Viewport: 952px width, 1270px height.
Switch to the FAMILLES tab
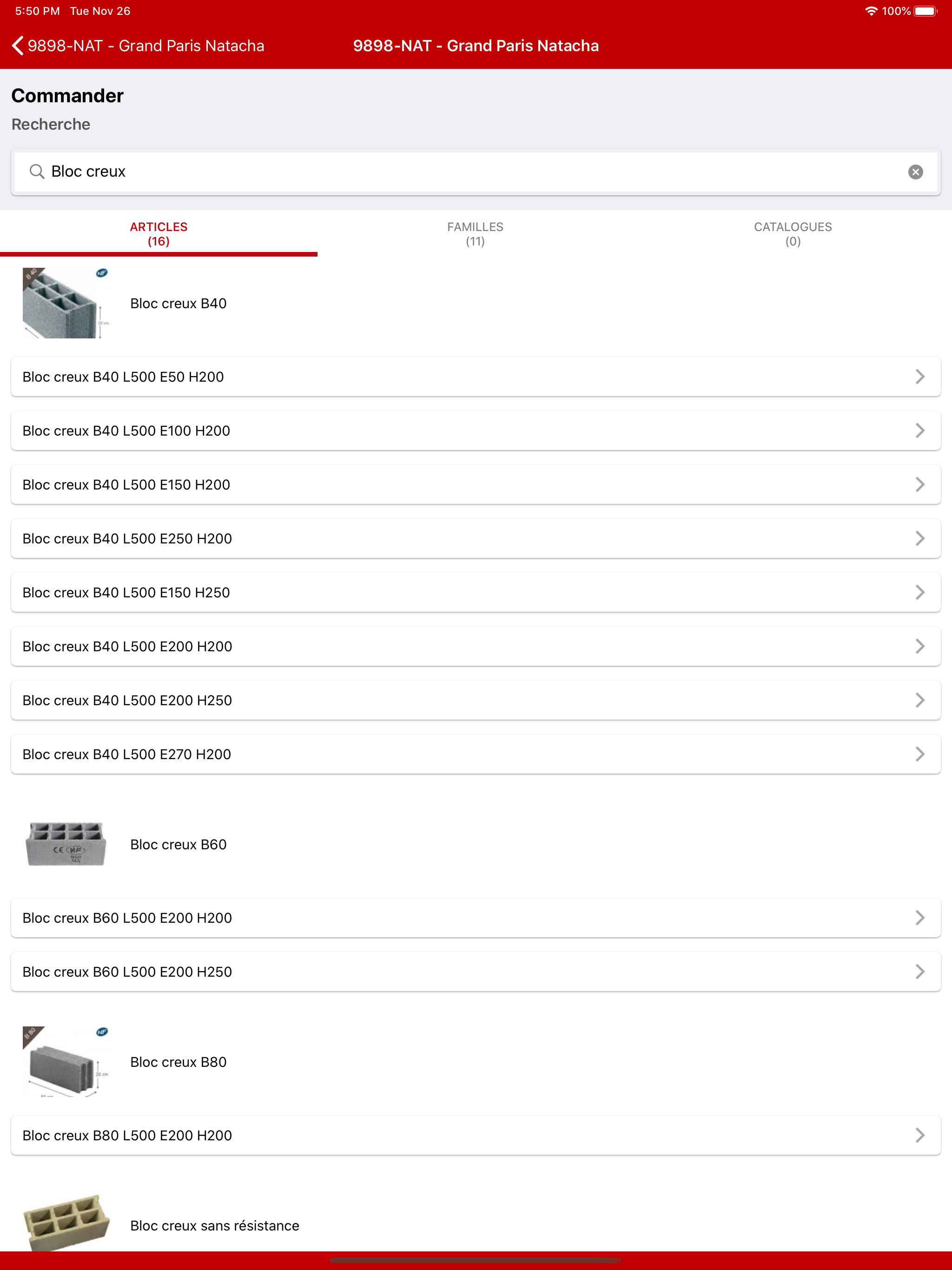coord(476,234)
